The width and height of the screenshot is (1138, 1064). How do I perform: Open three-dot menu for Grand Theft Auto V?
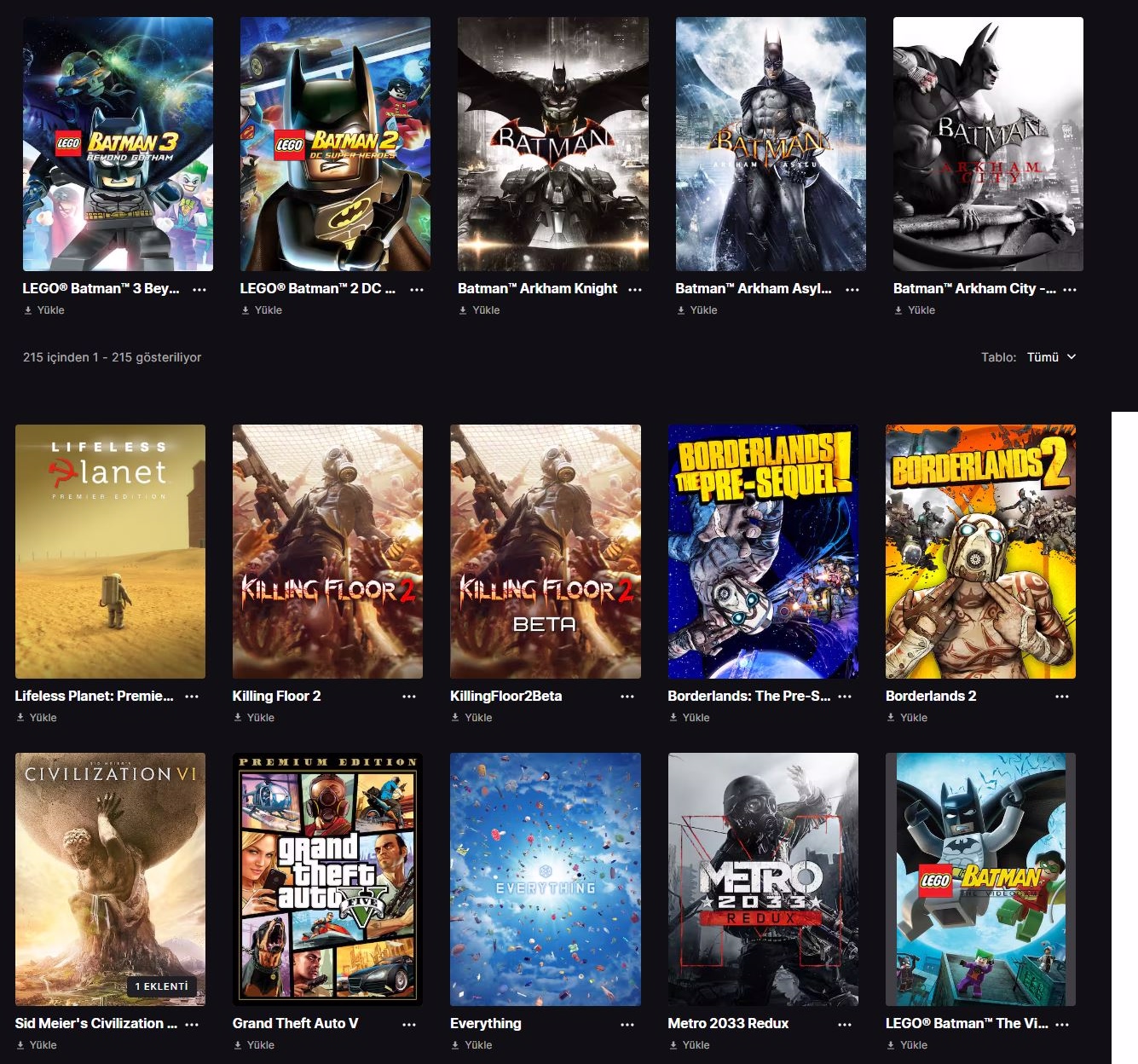(x=409, y=1024)
